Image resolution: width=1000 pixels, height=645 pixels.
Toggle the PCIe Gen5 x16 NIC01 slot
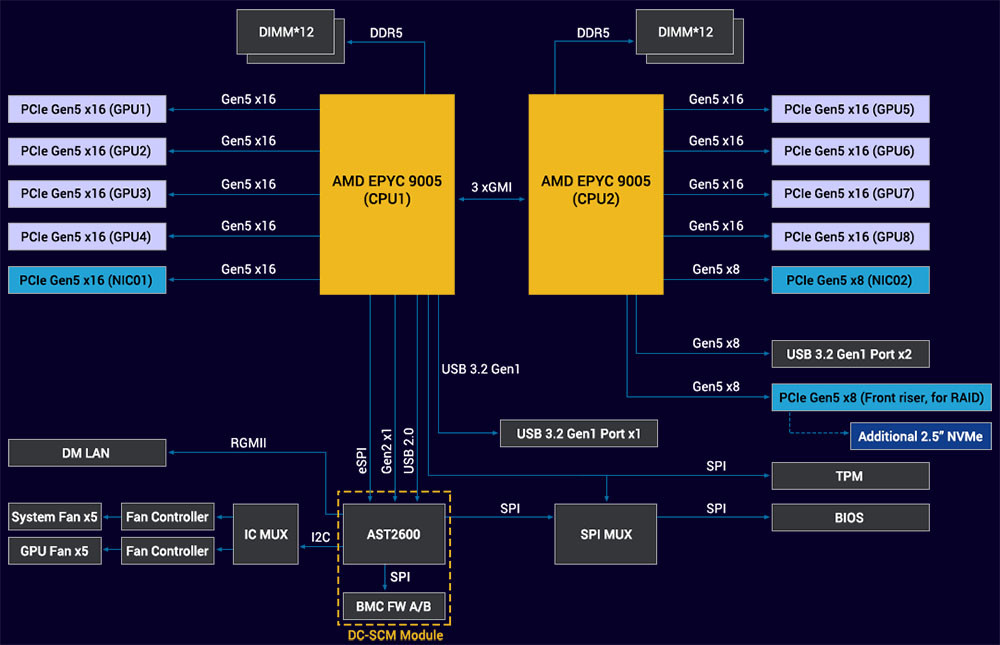coord(86,280)
